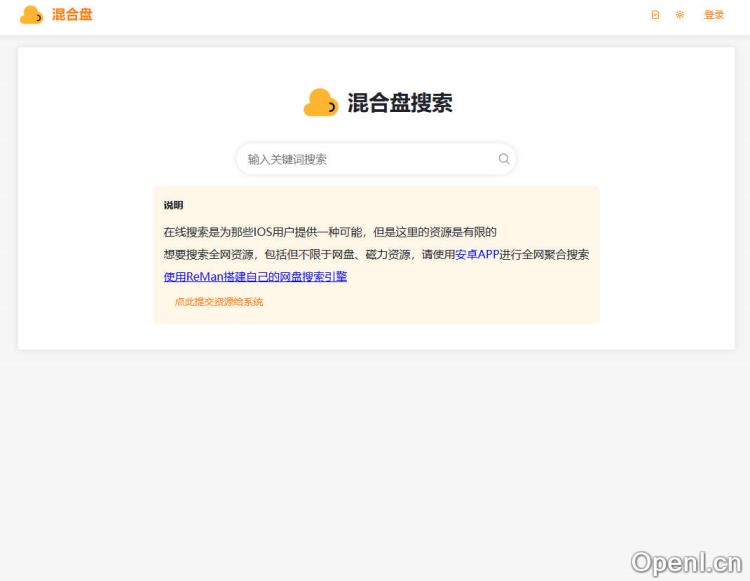Screen dimensions: 750x581
Task: Click the large cloud logo above search
Action: (x=321, y=103)
